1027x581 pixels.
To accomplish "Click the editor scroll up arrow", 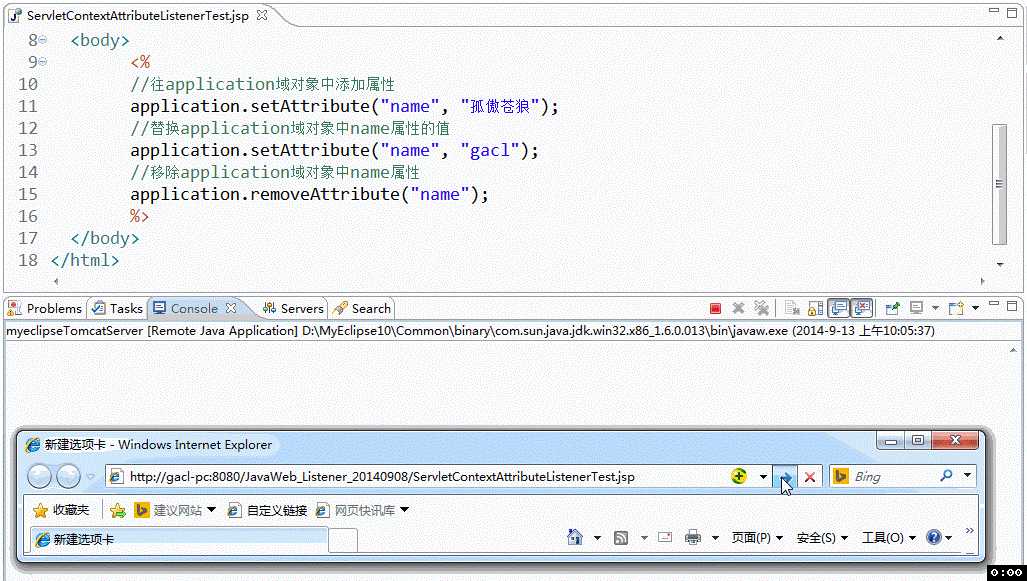I will [x=1000, y=39].
